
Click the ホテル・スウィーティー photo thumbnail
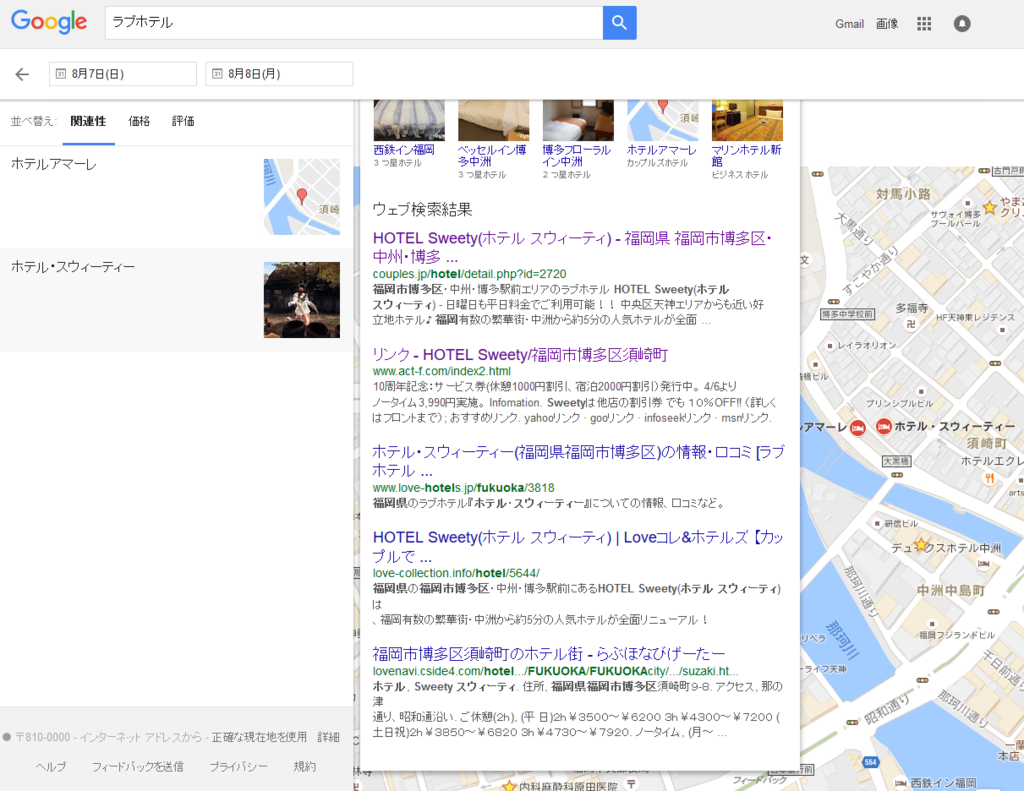(302, 300)
